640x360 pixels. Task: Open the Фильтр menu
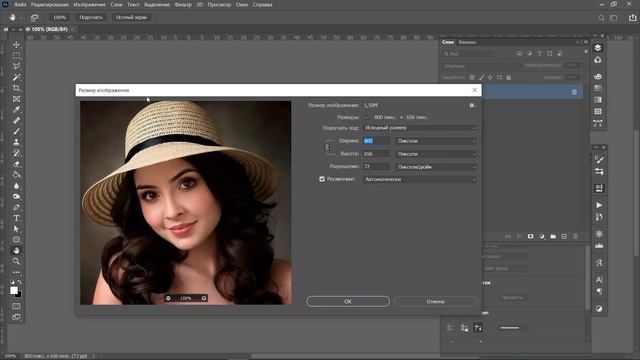183,5
